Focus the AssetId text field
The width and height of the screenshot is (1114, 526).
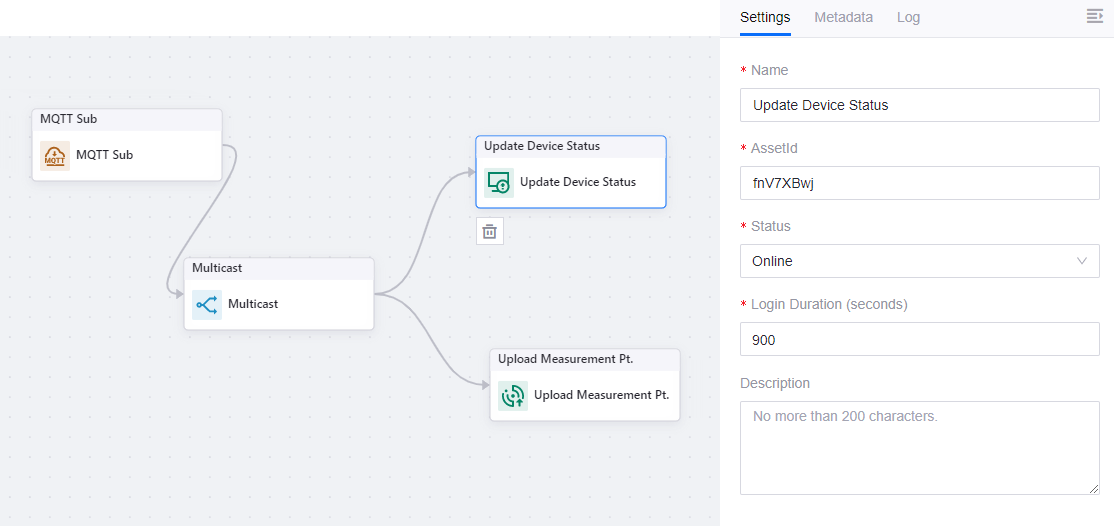point(919,183)
